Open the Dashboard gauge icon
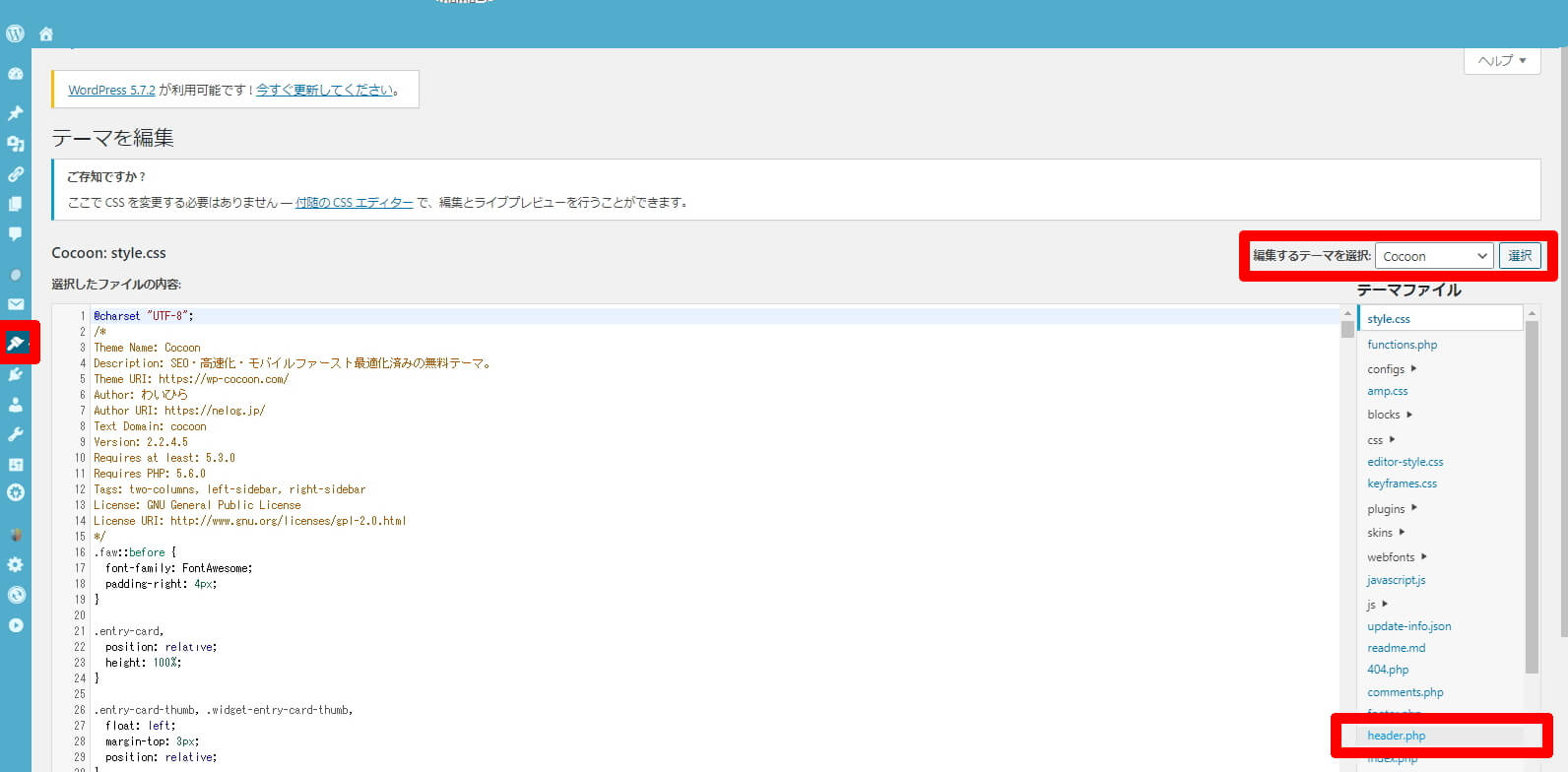This screenshot has height=772, width=1568. (x=16, y=74)
